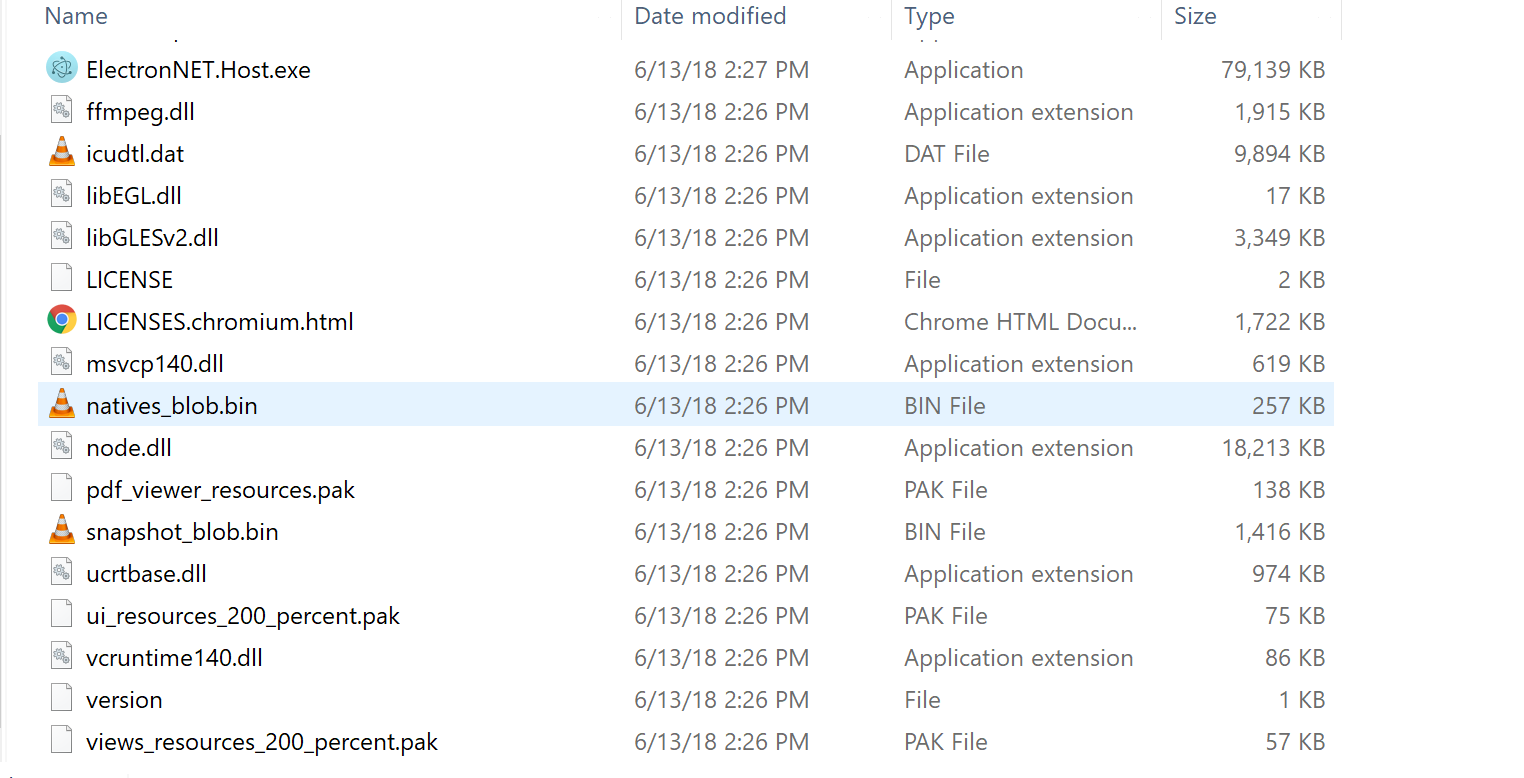Image resolution: width=1524 pixels, height=778 pixels.
Task: Select the Chrome icon beside LICENSES.chromium.html
Action: click(61, 321)
